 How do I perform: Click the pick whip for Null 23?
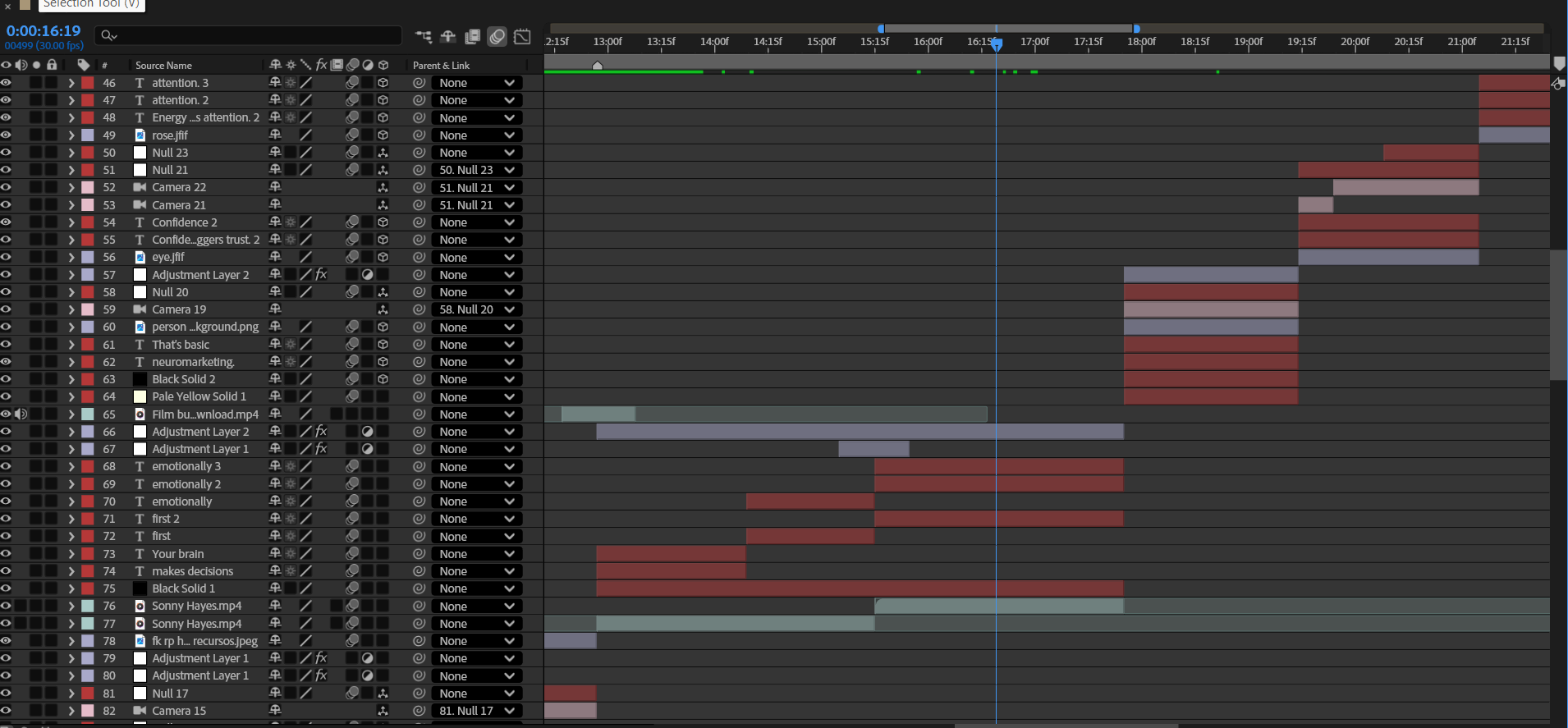pyautogui.click(x=419, y=153)
